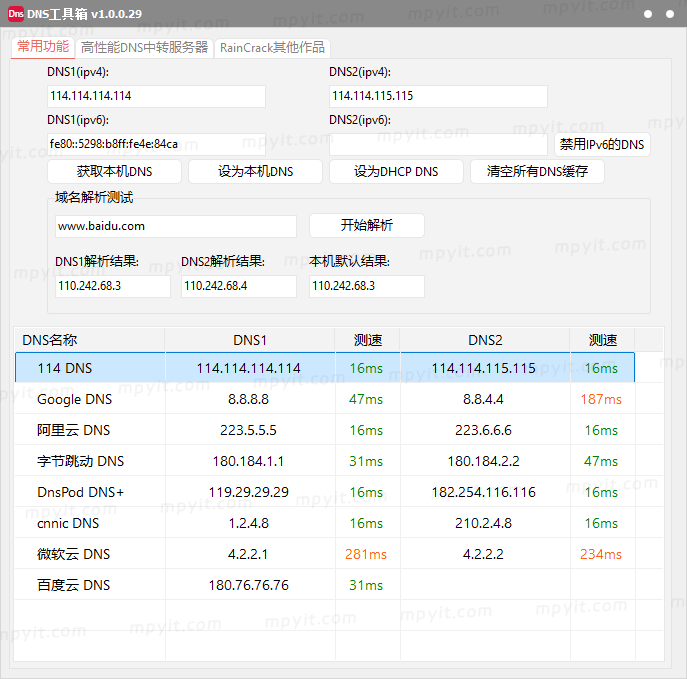The width and height of the screenshot is (687, 679).
Task: Select the cnnic DNS row
Action: click(325, 523)
